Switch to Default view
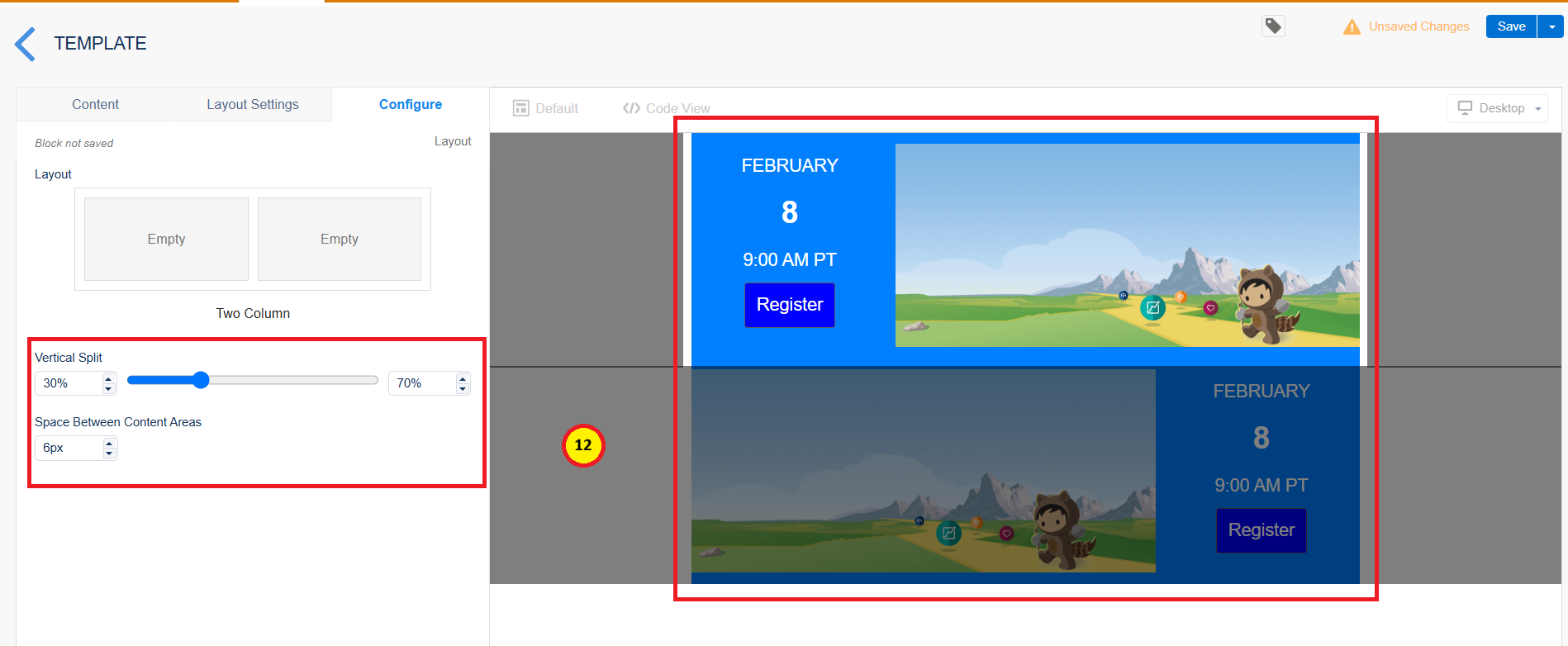This screenshot has width=1568, height=646. coord(545,108)
